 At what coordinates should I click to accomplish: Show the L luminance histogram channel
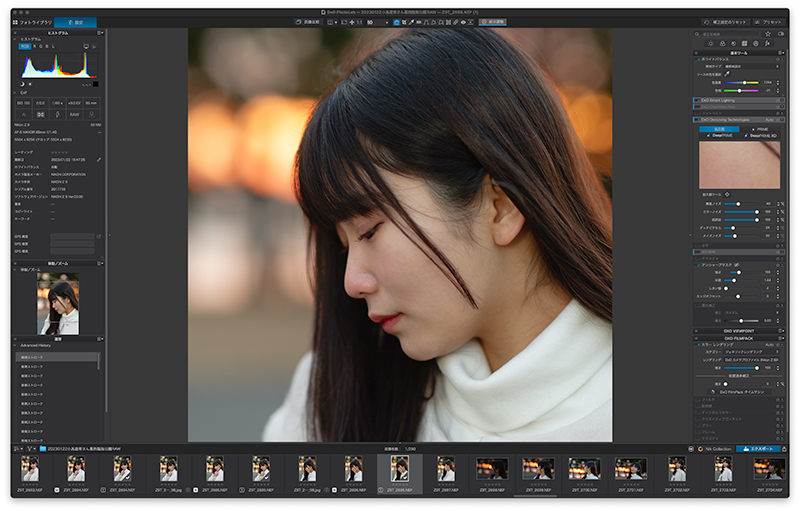tap(53, 46)
